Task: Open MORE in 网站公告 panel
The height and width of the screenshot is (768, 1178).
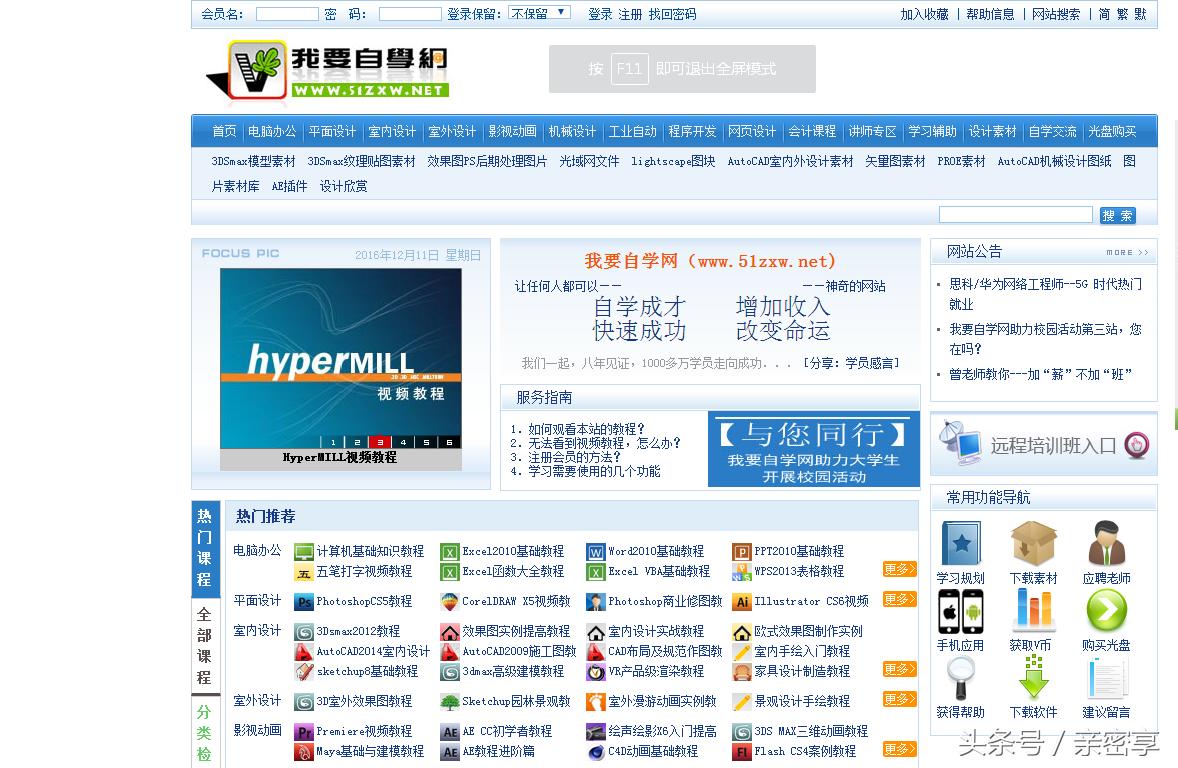Action: click(1127, 252)
